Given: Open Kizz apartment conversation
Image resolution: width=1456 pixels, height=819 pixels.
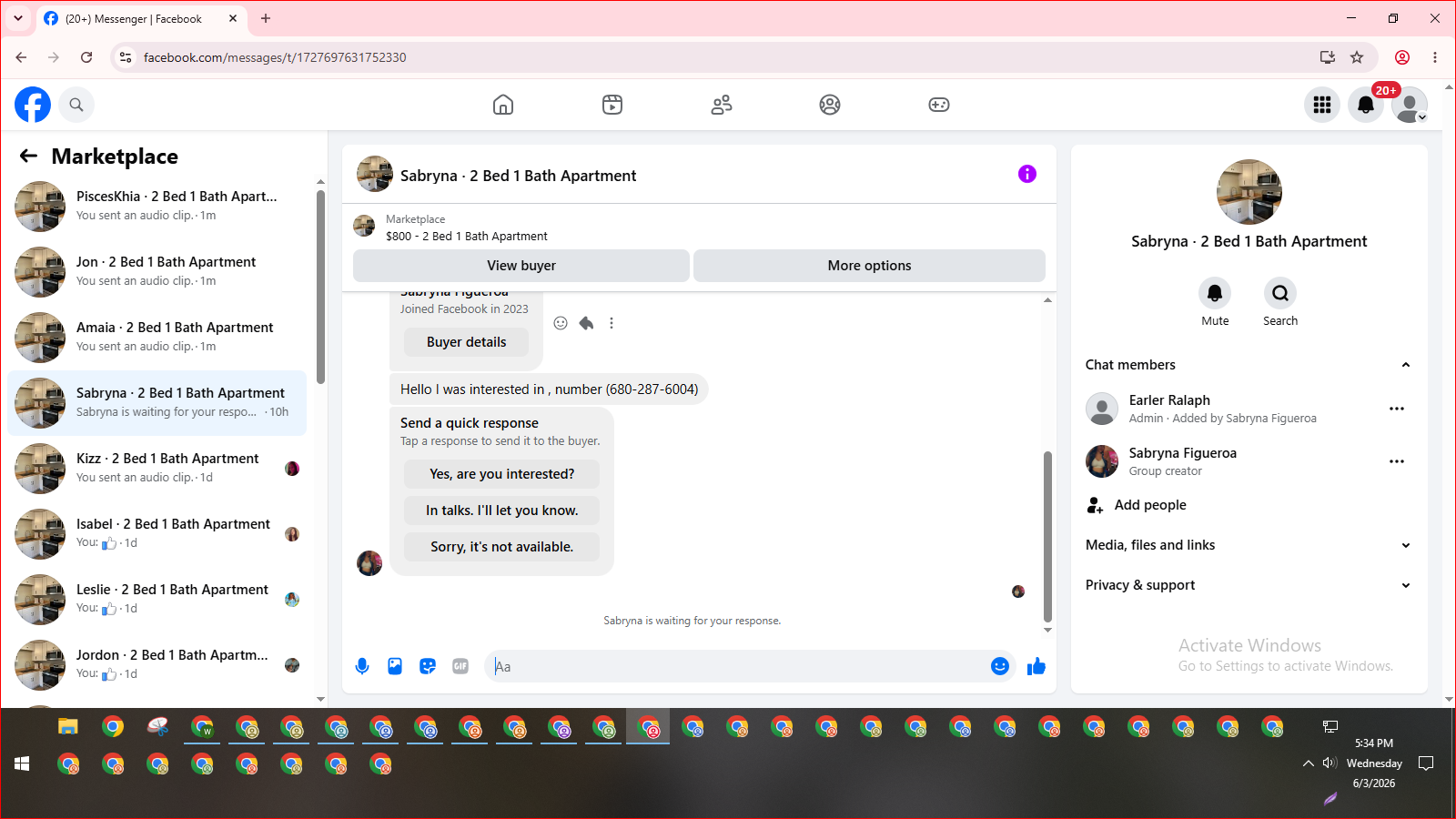Looking at the screenshot, I should click(x=157, y=468).
